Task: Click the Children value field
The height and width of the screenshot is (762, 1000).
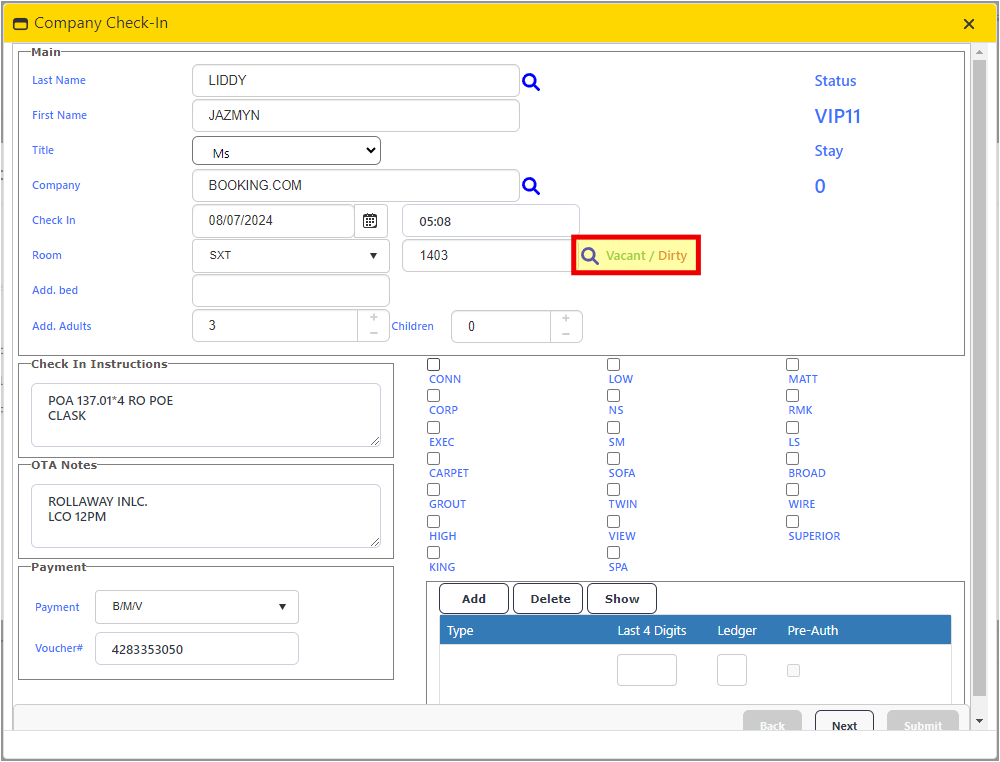Action: point(501,326)
